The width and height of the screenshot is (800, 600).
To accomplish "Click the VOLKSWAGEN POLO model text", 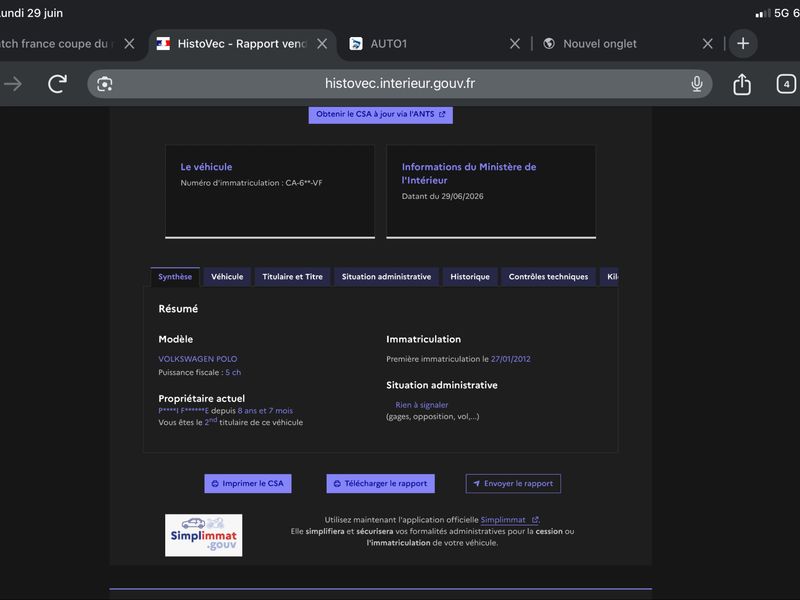I will (x=197, y=359).
